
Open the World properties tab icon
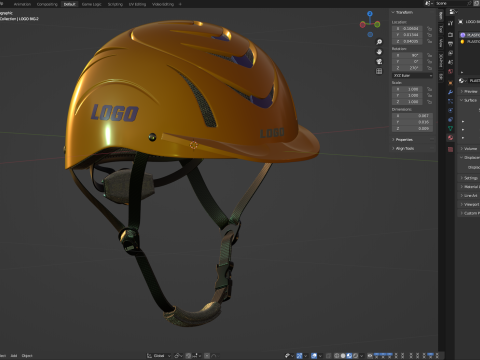pos(451,72)
